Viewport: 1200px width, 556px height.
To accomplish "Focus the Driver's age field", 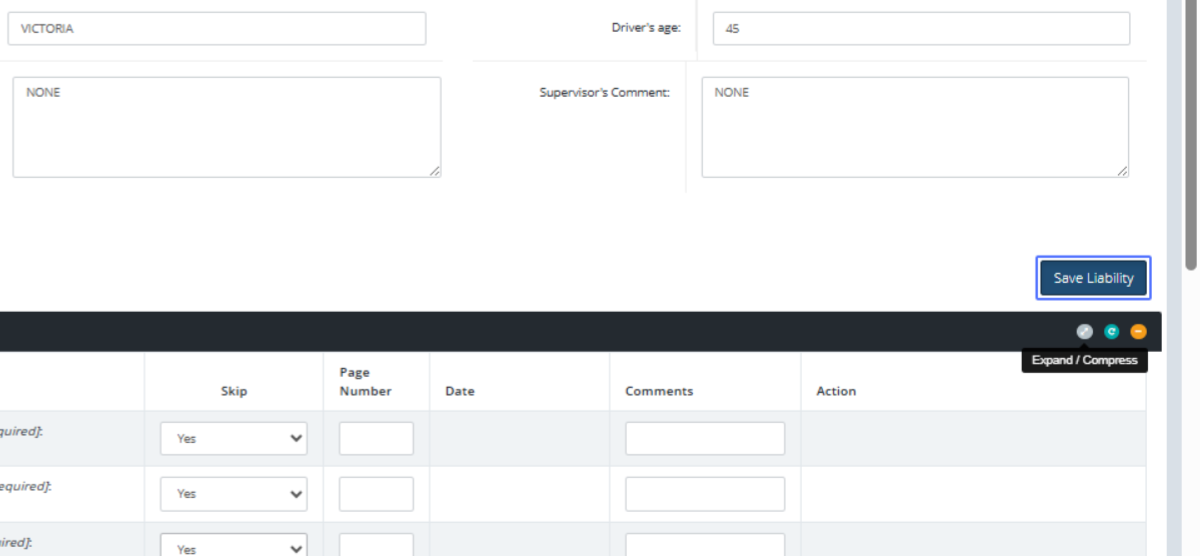I will pos(921,29).
